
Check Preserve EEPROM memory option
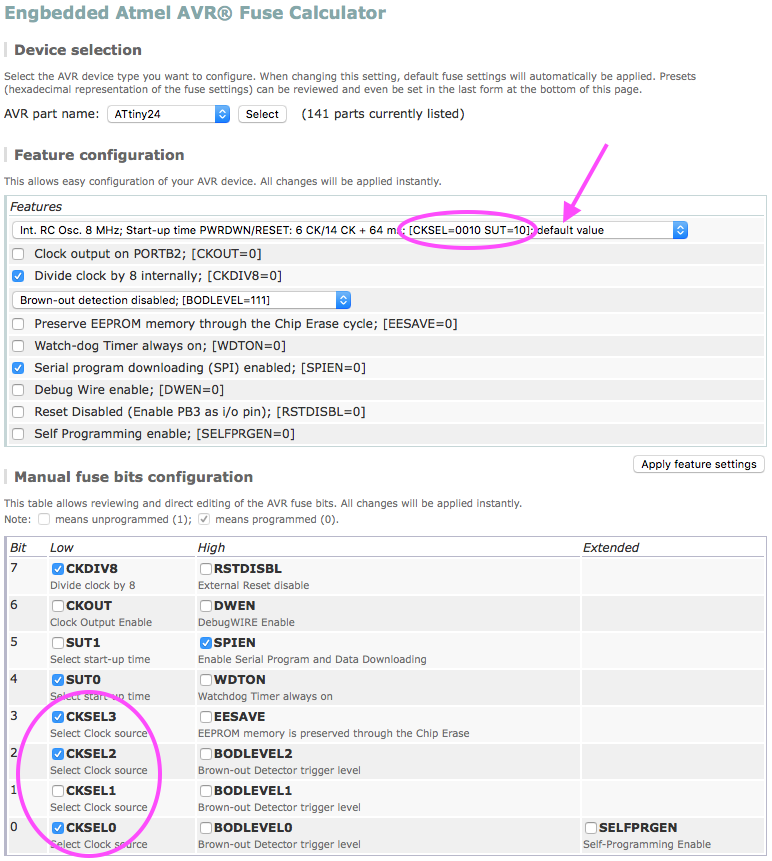18,323
